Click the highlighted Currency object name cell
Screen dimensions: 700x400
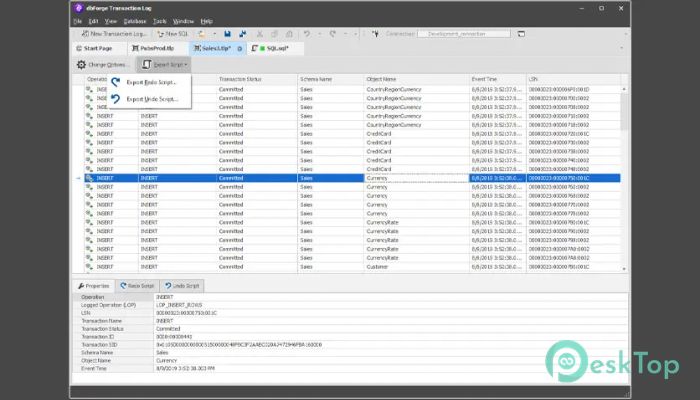click(x=417, y=178)
